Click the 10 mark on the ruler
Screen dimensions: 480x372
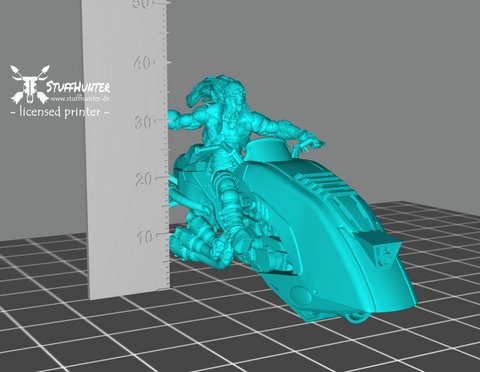coord(145,237)
